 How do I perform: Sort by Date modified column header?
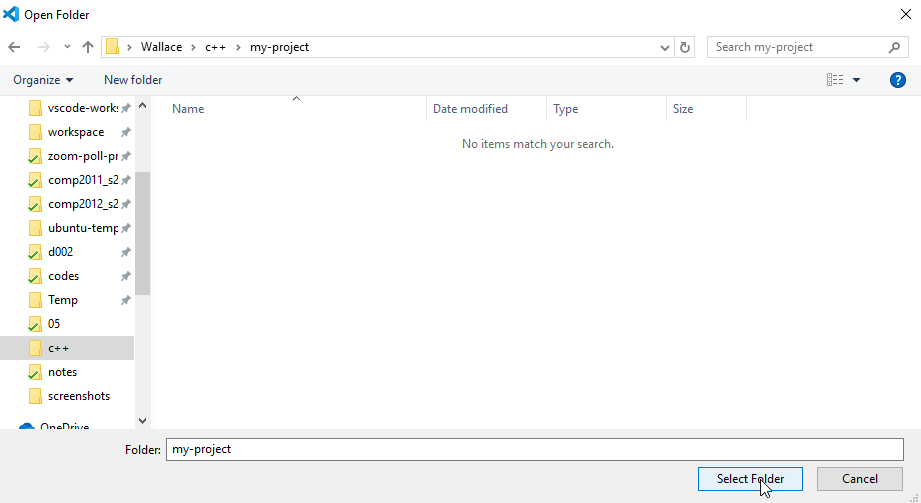click(470, 109)
